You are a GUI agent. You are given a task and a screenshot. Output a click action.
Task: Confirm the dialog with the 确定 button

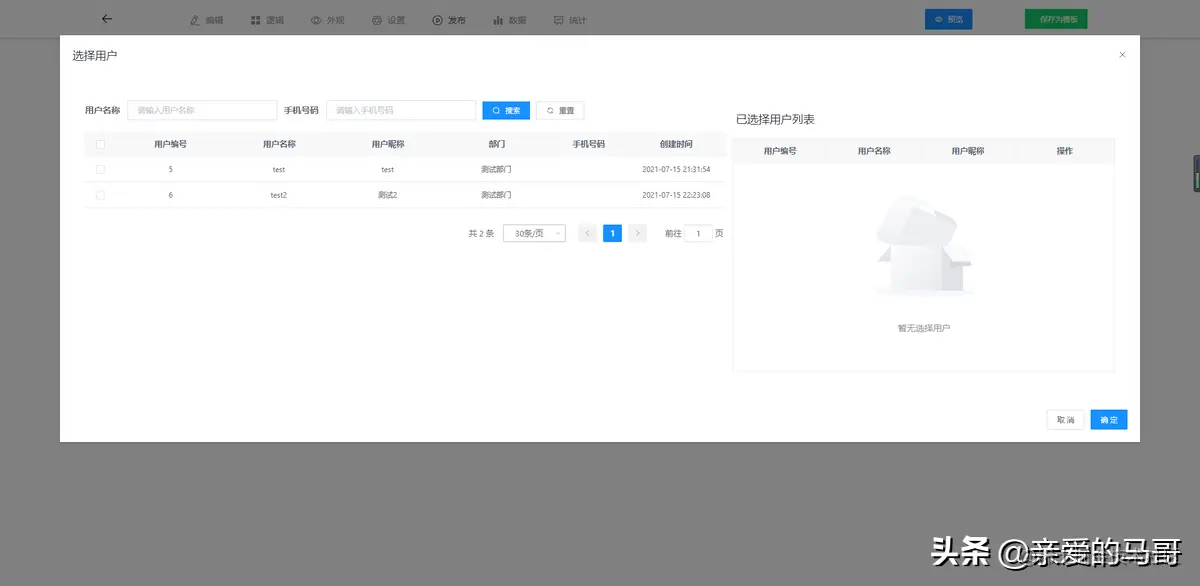(x=1108, y=419)
